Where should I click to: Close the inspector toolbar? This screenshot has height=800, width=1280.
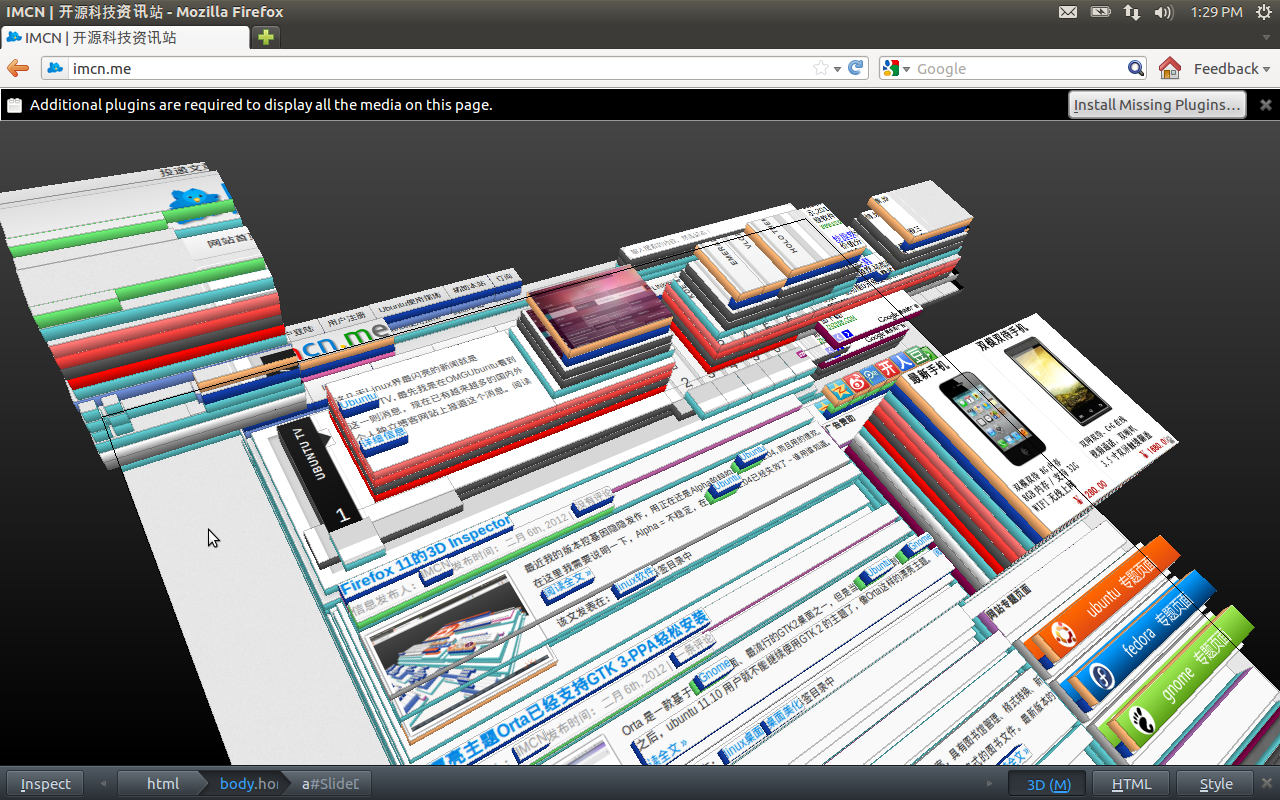[1268, 784]
